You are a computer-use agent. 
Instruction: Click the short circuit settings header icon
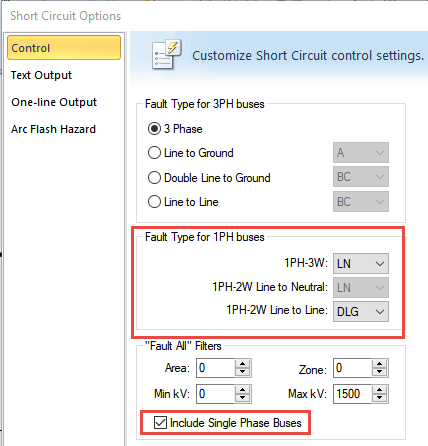(166, 55)
